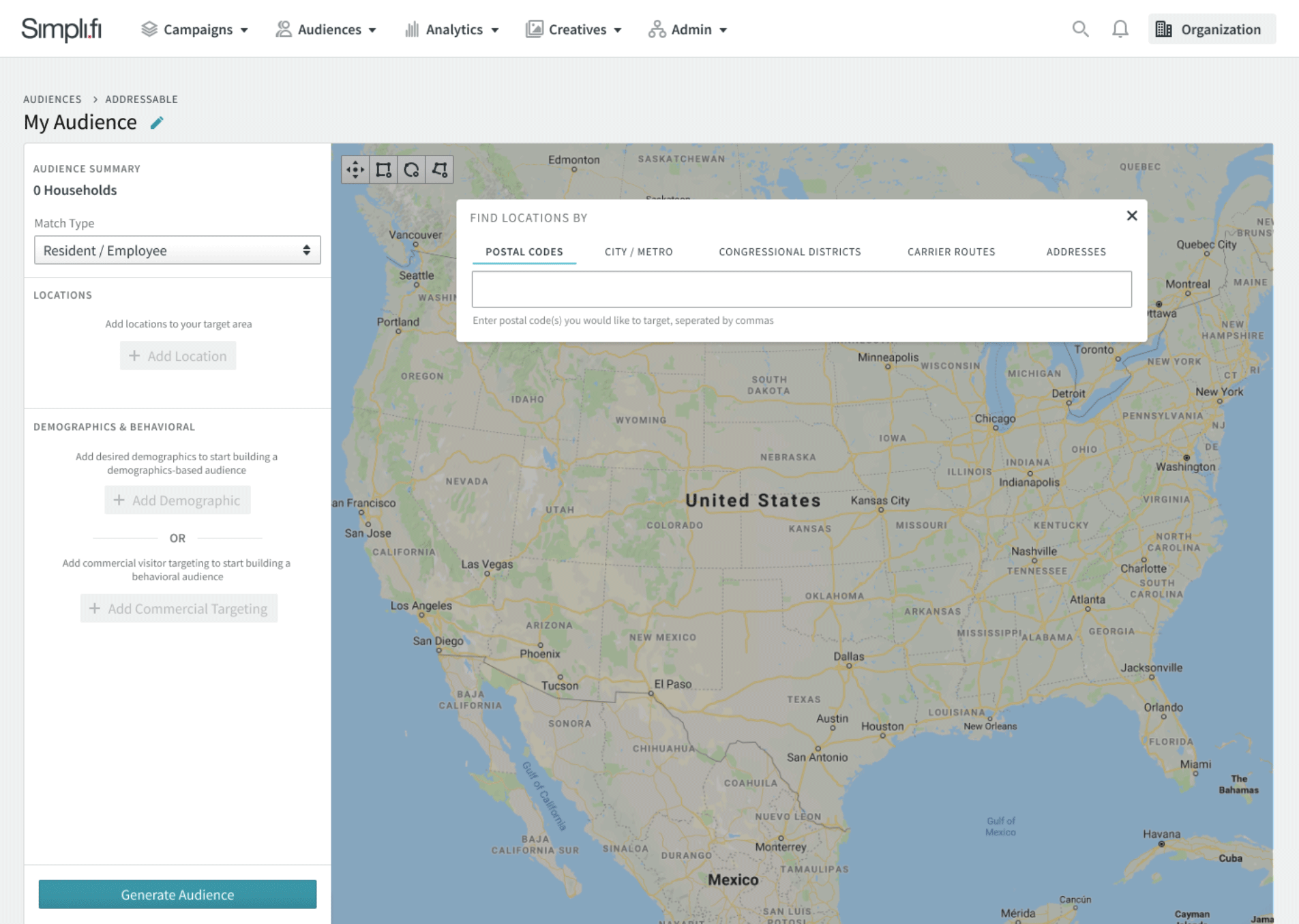Close the Find Locations By panel
The height and width of the screenshot is (924, 1299).
[1131, 216]
